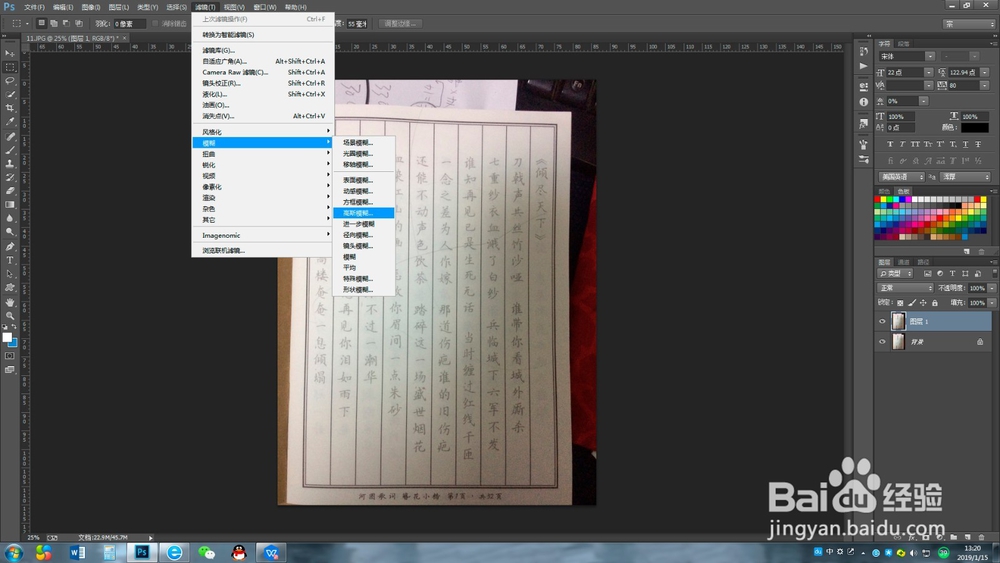Select the Healing Brush tool
Image resolution: width=1000 pixels, height=563 pixels.
[10, 136]
